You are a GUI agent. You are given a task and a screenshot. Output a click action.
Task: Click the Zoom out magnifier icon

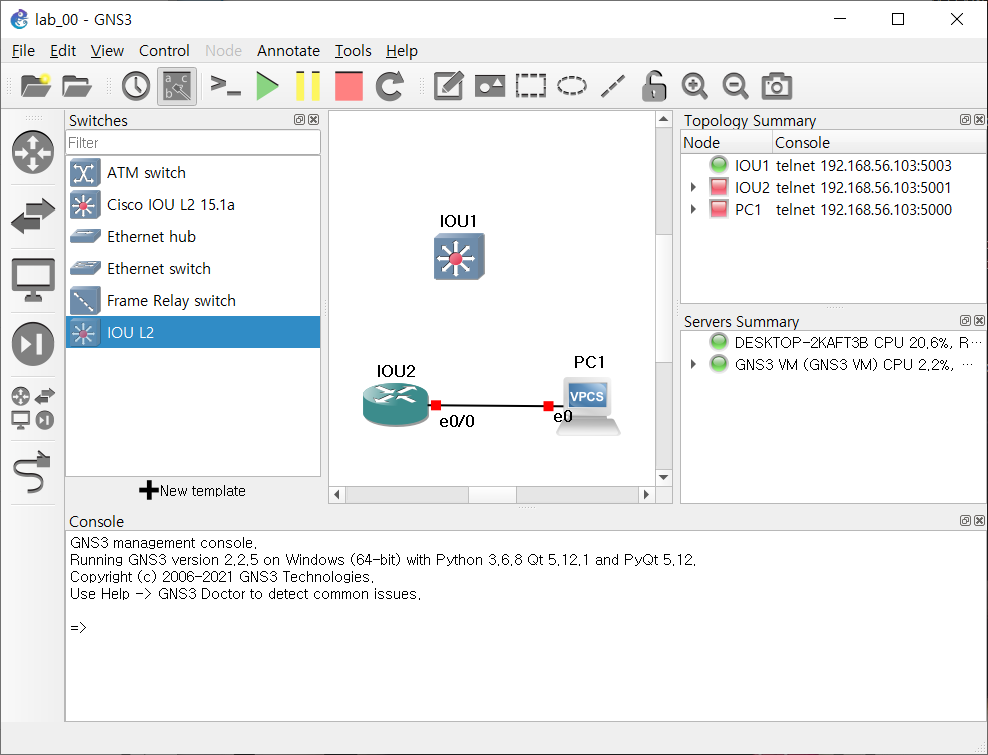coord(735,86)
